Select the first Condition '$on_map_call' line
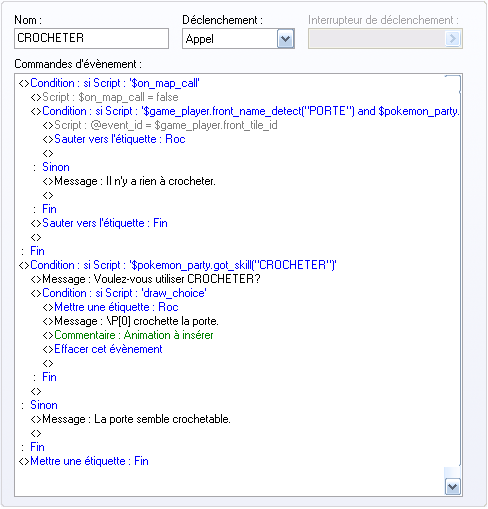 pyautogui.click(x=109, y=83)
